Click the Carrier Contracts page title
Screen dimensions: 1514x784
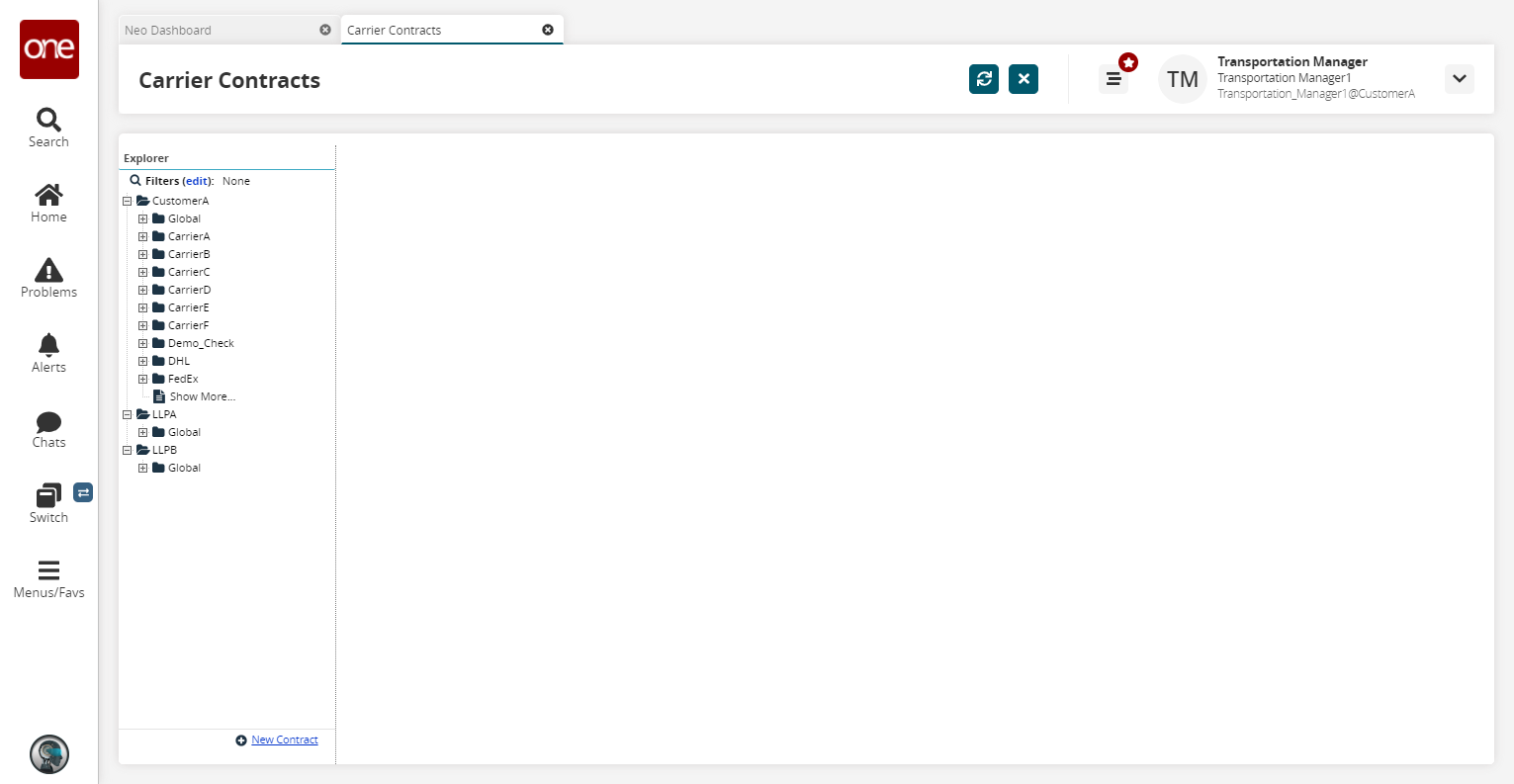229,80
